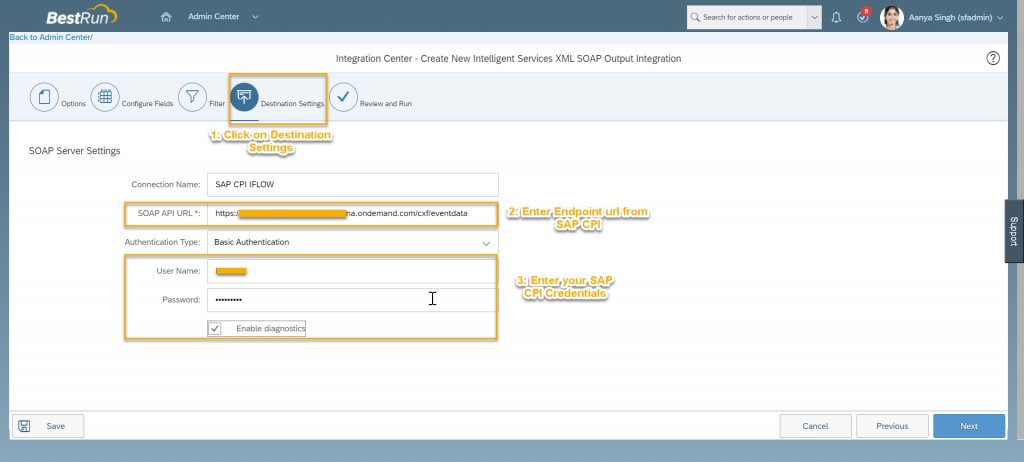Click the Next button
This screenshot has width=1024, height=462.
pos(969,426)
